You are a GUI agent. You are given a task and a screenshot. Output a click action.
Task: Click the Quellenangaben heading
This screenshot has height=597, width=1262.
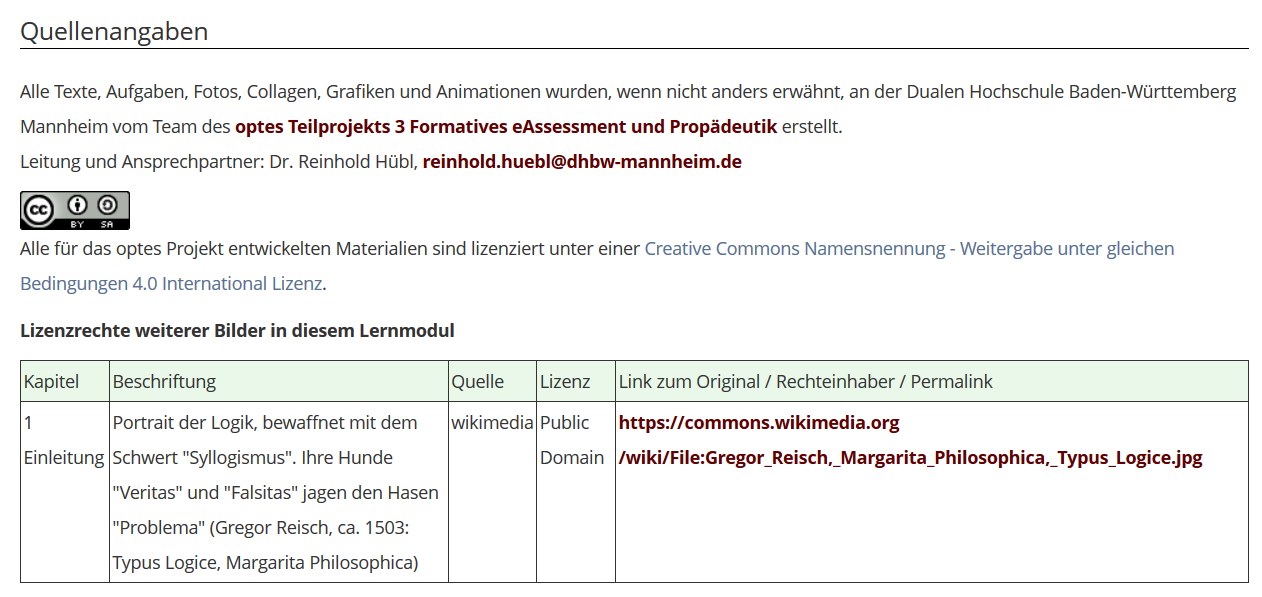[x=114, y=31]
